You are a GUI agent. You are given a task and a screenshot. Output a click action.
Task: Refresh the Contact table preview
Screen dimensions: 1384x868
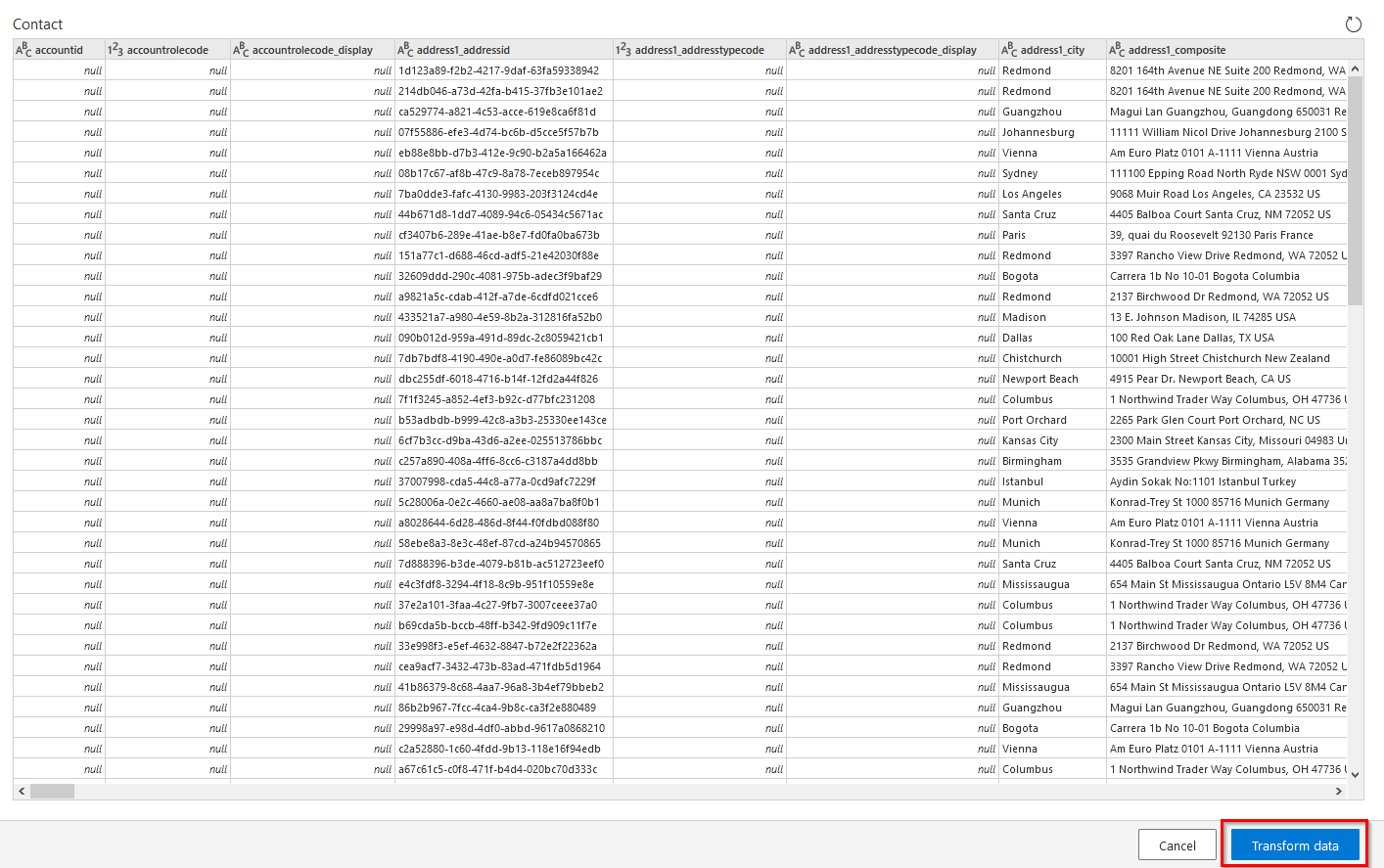(x=1354, y=23)
